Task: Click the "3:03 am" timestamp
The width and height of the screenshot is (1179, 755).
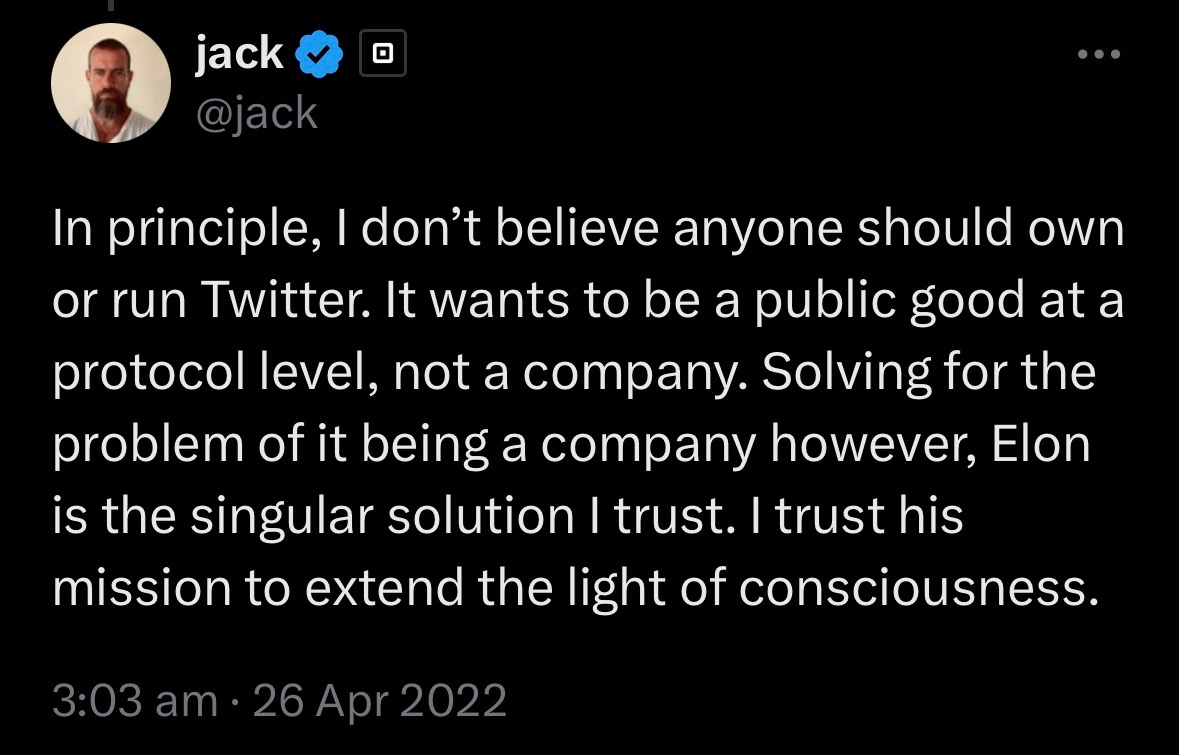Action: pos(135,701)
